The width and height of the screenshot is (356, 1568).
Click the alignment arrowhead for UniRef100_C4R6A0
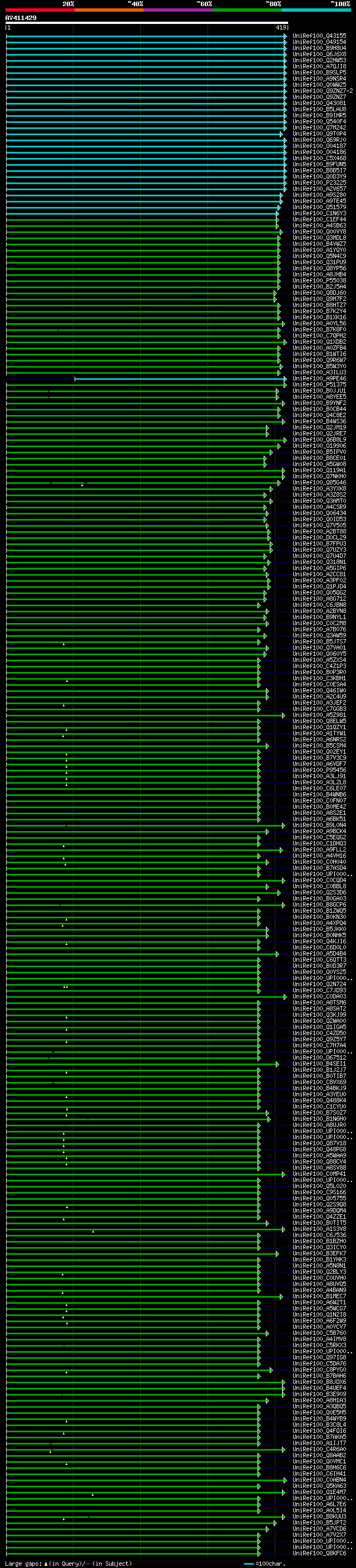[x=284, y=1450]
